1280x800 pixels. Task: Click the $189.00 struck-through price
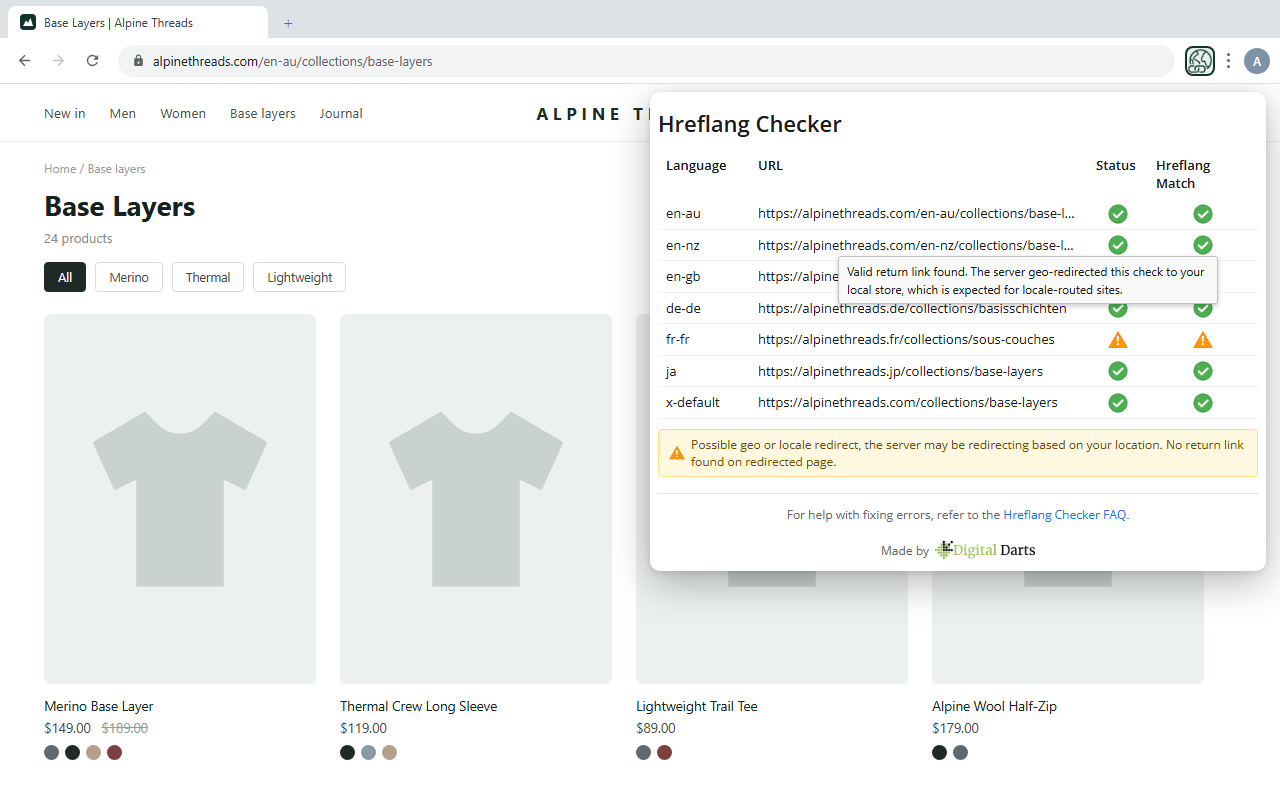tap(125, 728)
